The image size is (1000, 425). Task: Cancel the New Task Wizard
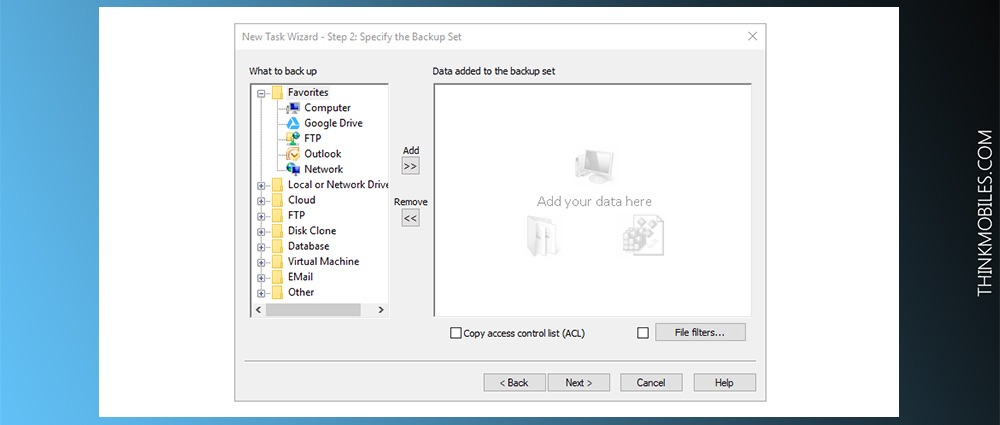point(651,383)
